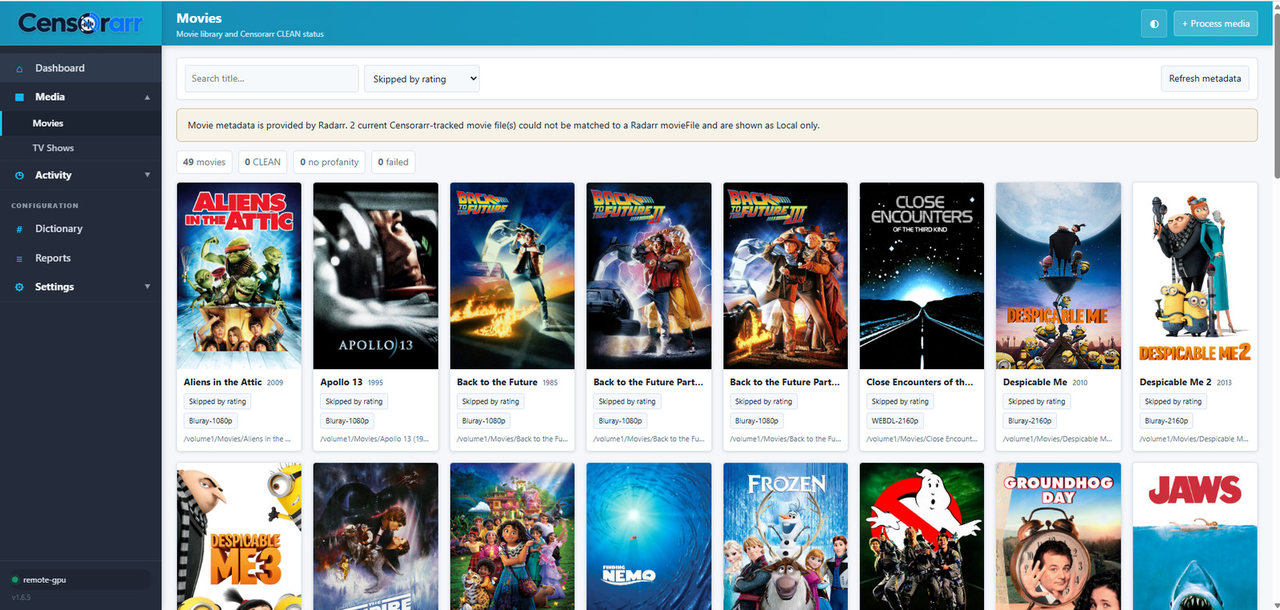The image size is (1280, 610).
Task: Click the Reports list icon
Action: point(20,258)
